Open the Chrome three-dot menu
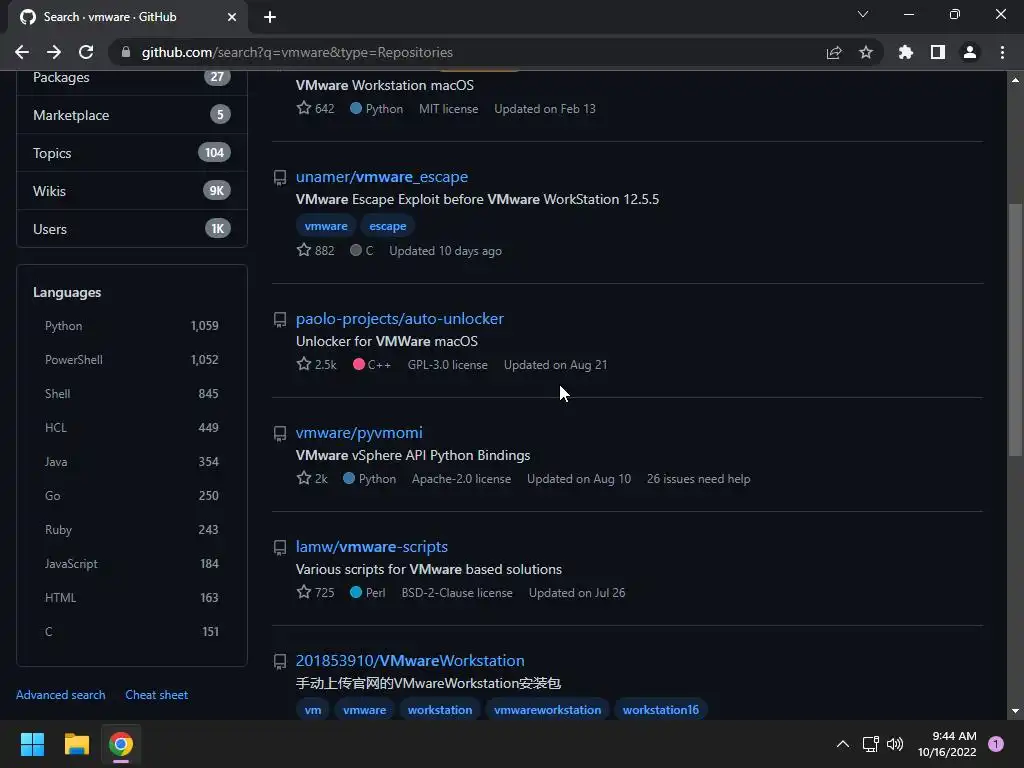This screenshot has width=1024, height=768. point(1002,52)
